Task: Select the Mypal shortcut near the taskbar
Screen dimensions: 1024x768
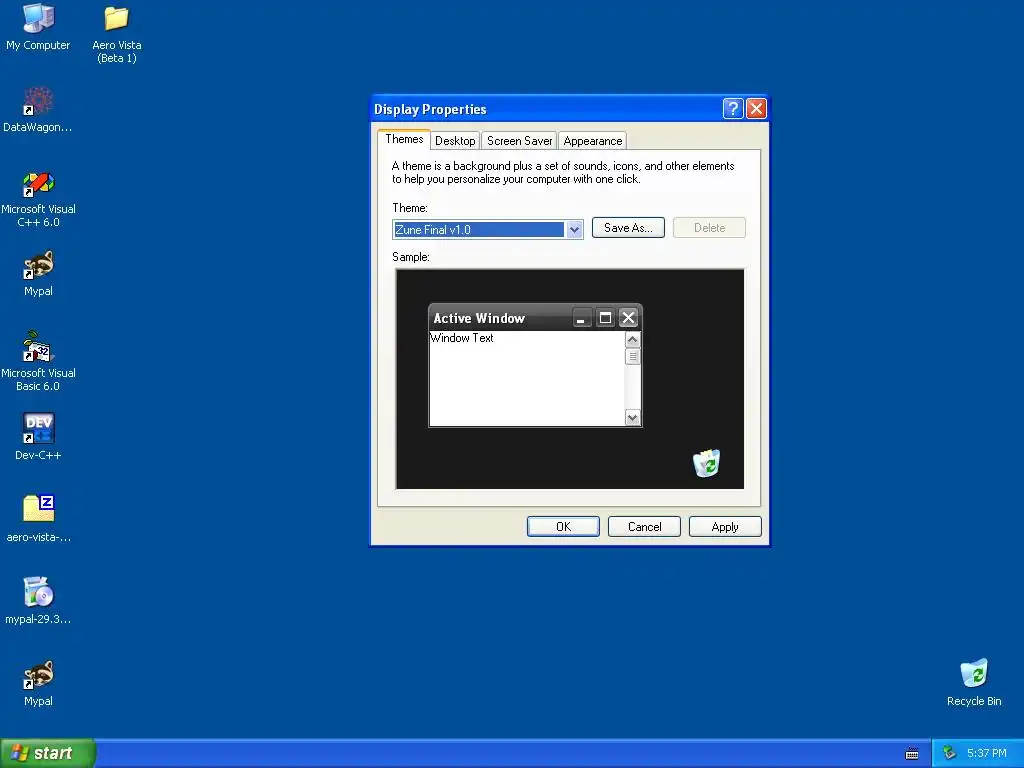Action: (x=38, y=683)
